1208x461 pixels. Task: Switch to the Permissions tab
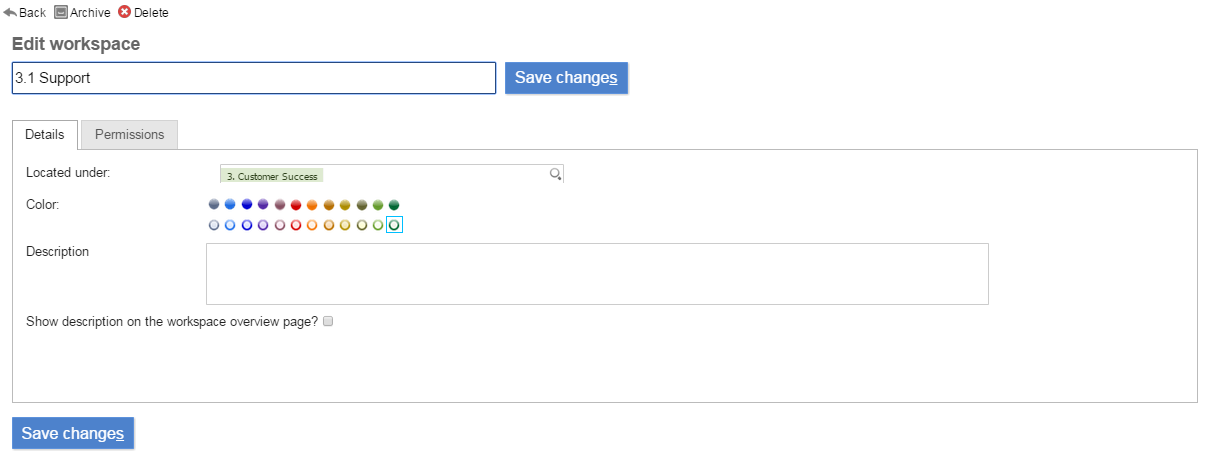(129, 134)
